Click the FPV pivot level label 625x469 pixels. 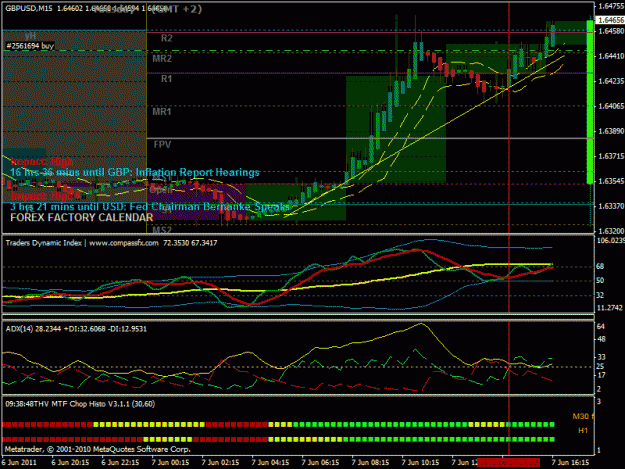[x=162, y=145]
